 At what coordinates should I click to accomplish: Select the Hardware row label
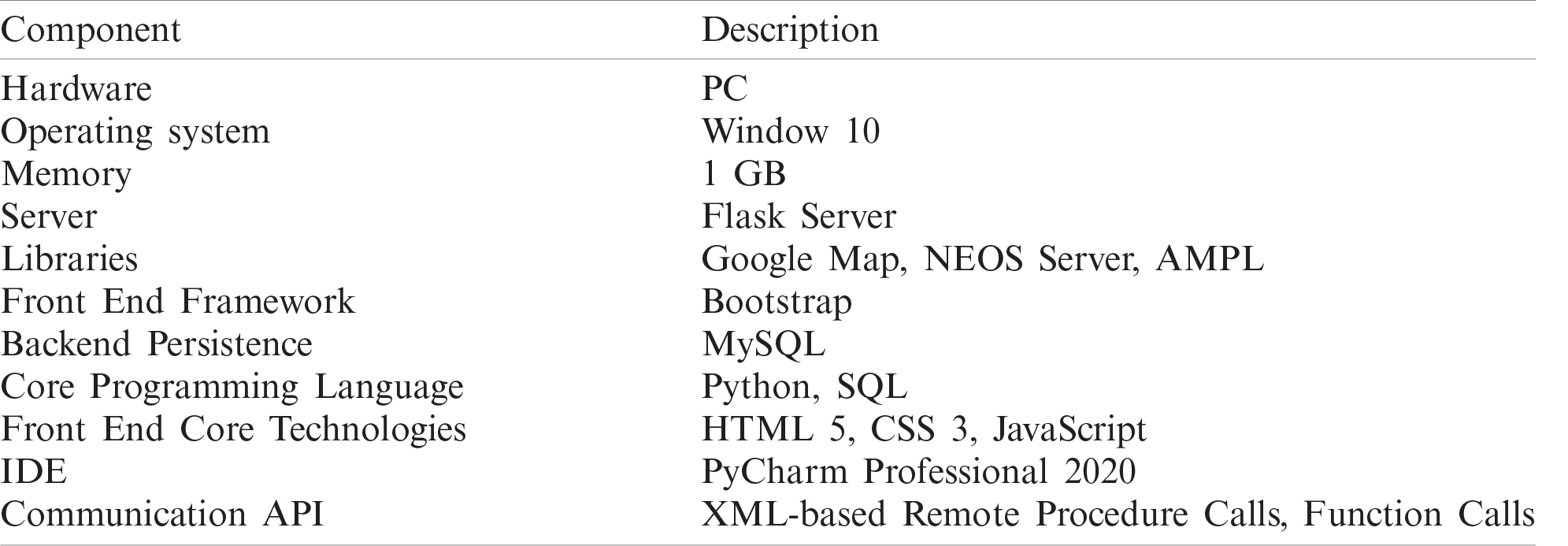(x=76, y=88)
